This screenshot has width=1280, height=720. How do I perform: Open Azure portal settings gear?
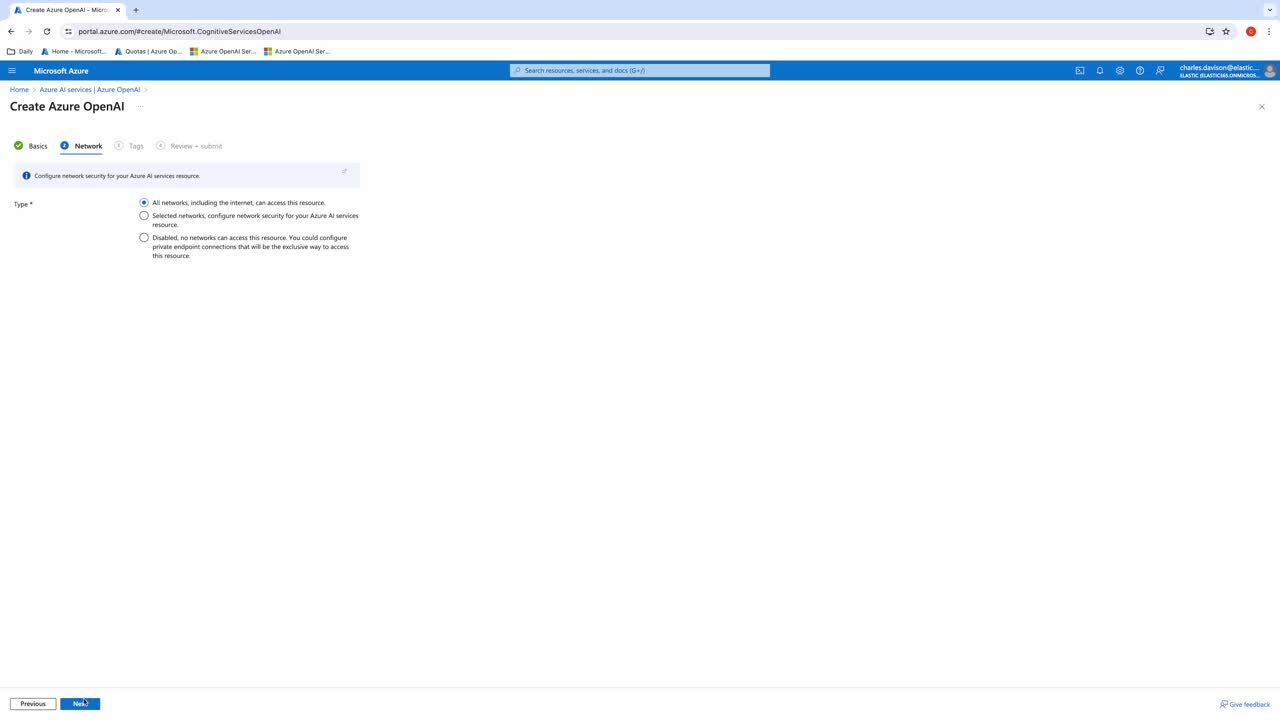click(1120, 71)
